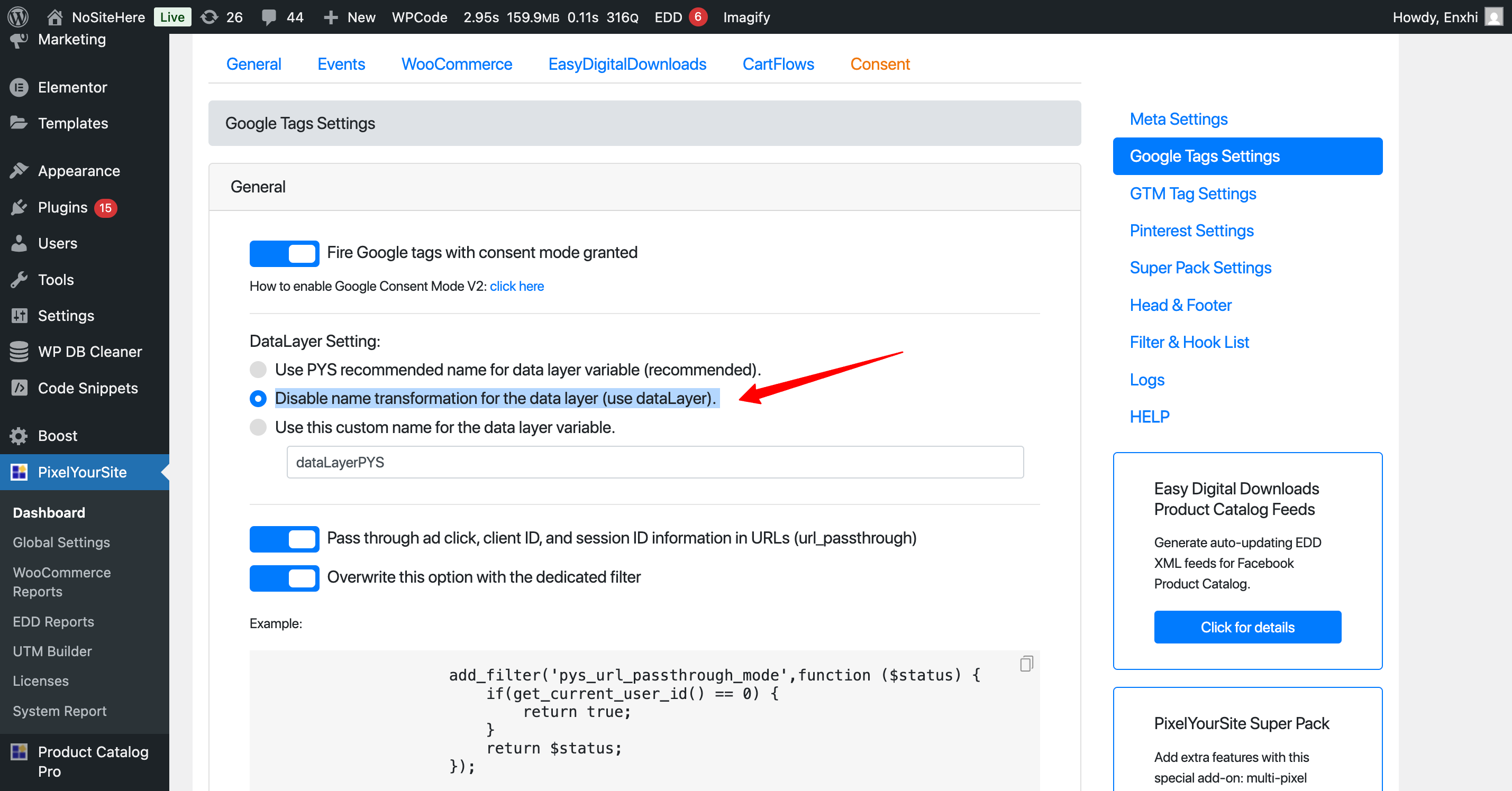Image resolution: width=1512 pixels, height=791 pixels.
Task: Open Imagify in the admin bar
Action: tap(746, 17)
